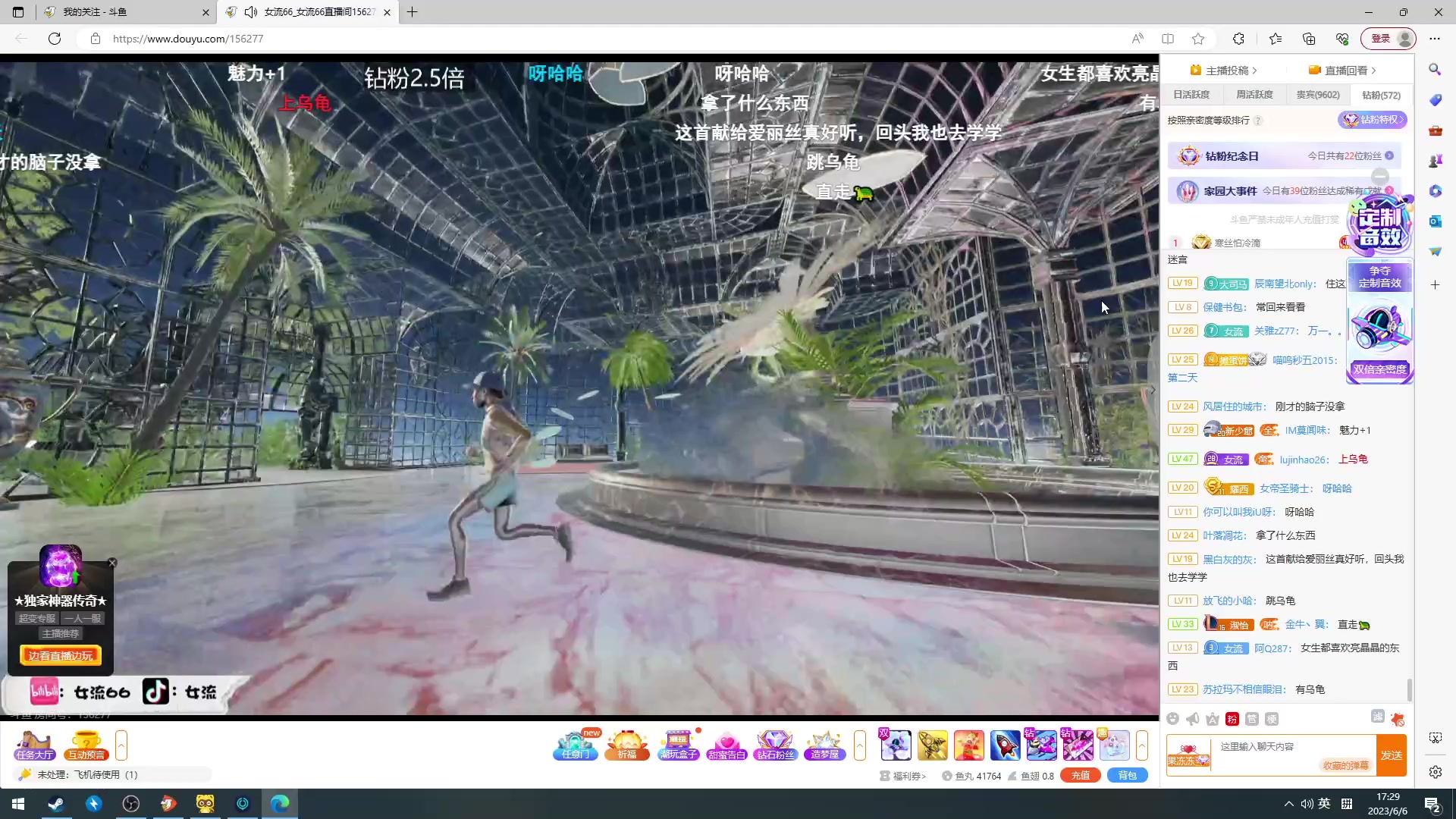Open the Edge browser extensions icon
The width and height of the screenshot is (1456, 819).
1238,39
